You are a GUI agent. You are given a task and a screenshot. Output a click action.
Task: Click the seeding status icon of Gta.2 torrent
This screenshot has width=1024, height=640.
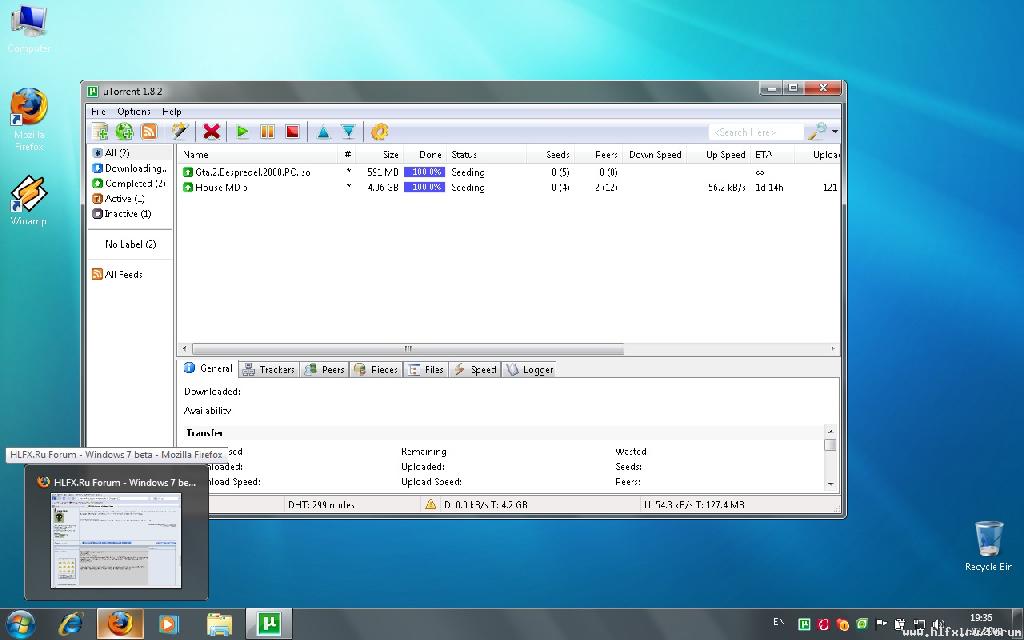coord(188,172)
